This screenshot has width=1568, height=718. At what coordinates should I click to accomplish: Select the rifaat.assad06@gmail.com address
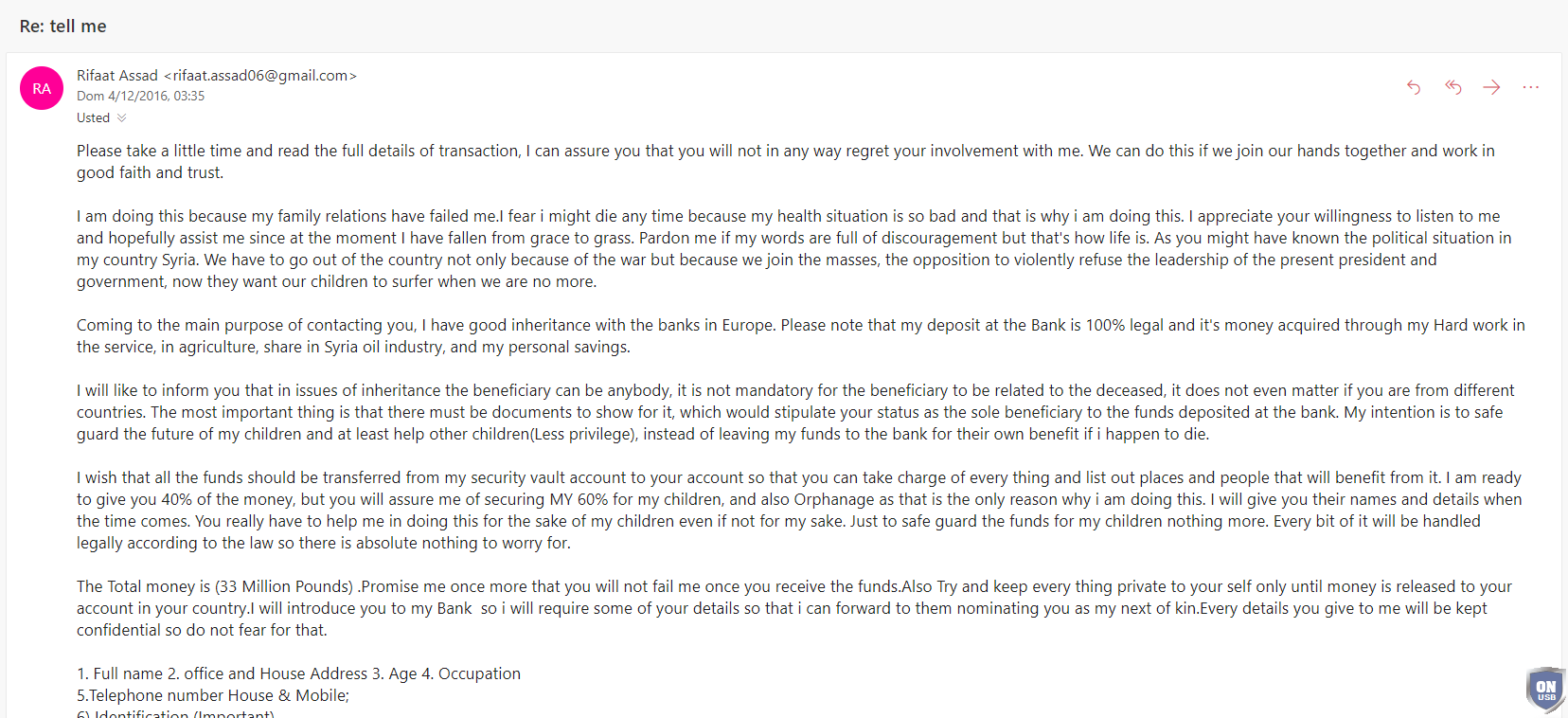tap(260, 76)
